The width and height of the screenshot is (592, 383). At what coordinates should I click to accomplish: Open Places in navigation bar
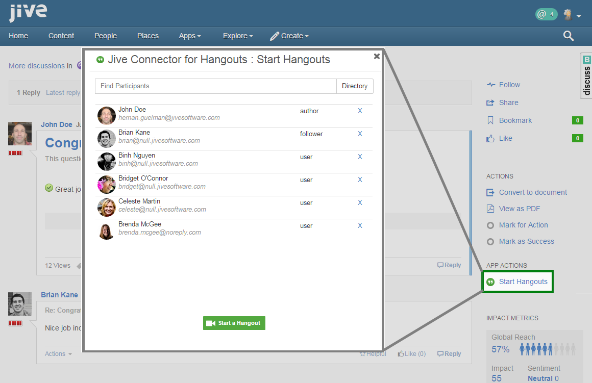(x=148, y=36)
